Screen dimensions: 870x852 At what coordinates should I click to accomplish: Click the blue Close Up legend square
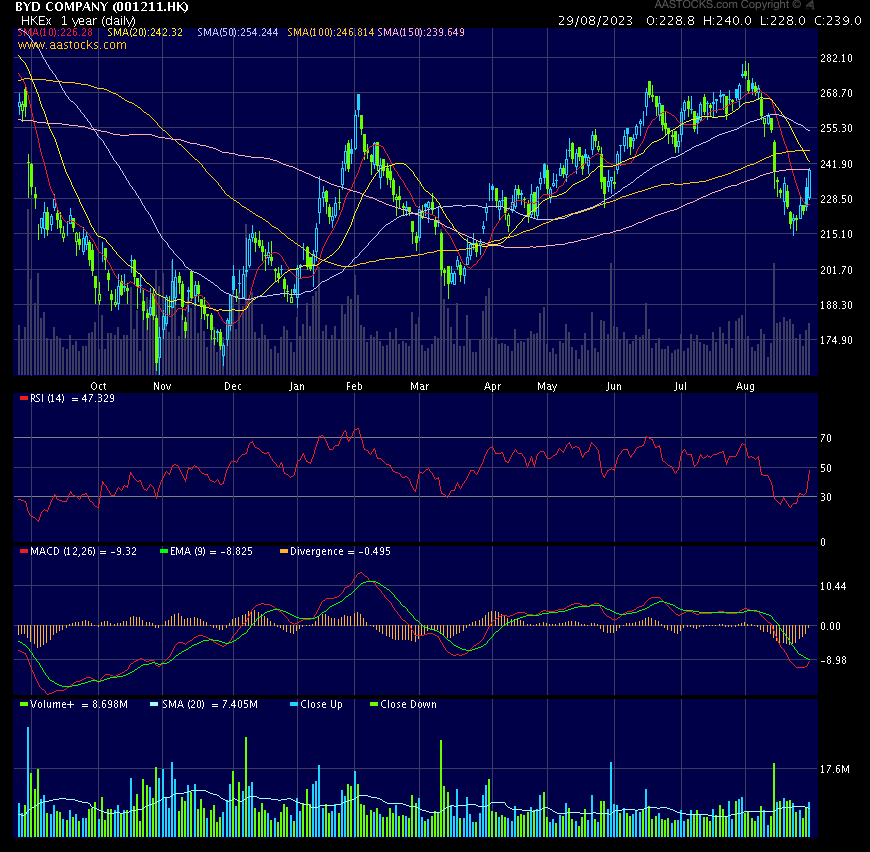coord(294,704)
